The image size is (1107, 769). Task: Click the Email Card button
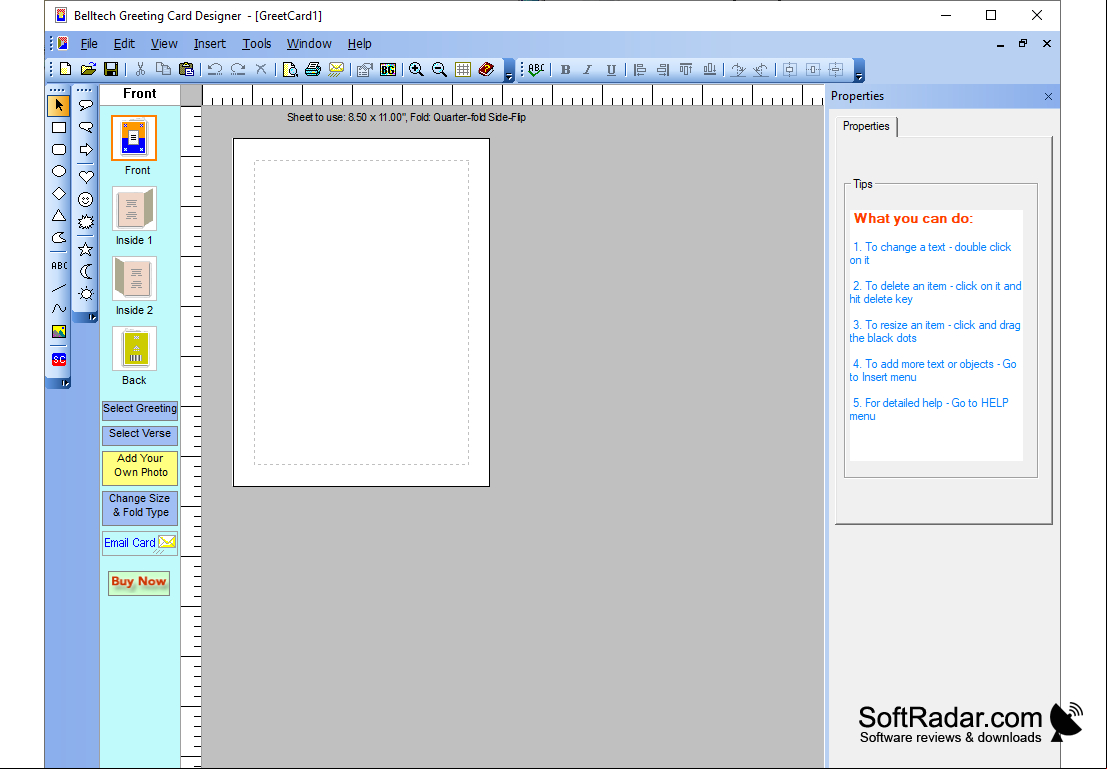[140, 543]
